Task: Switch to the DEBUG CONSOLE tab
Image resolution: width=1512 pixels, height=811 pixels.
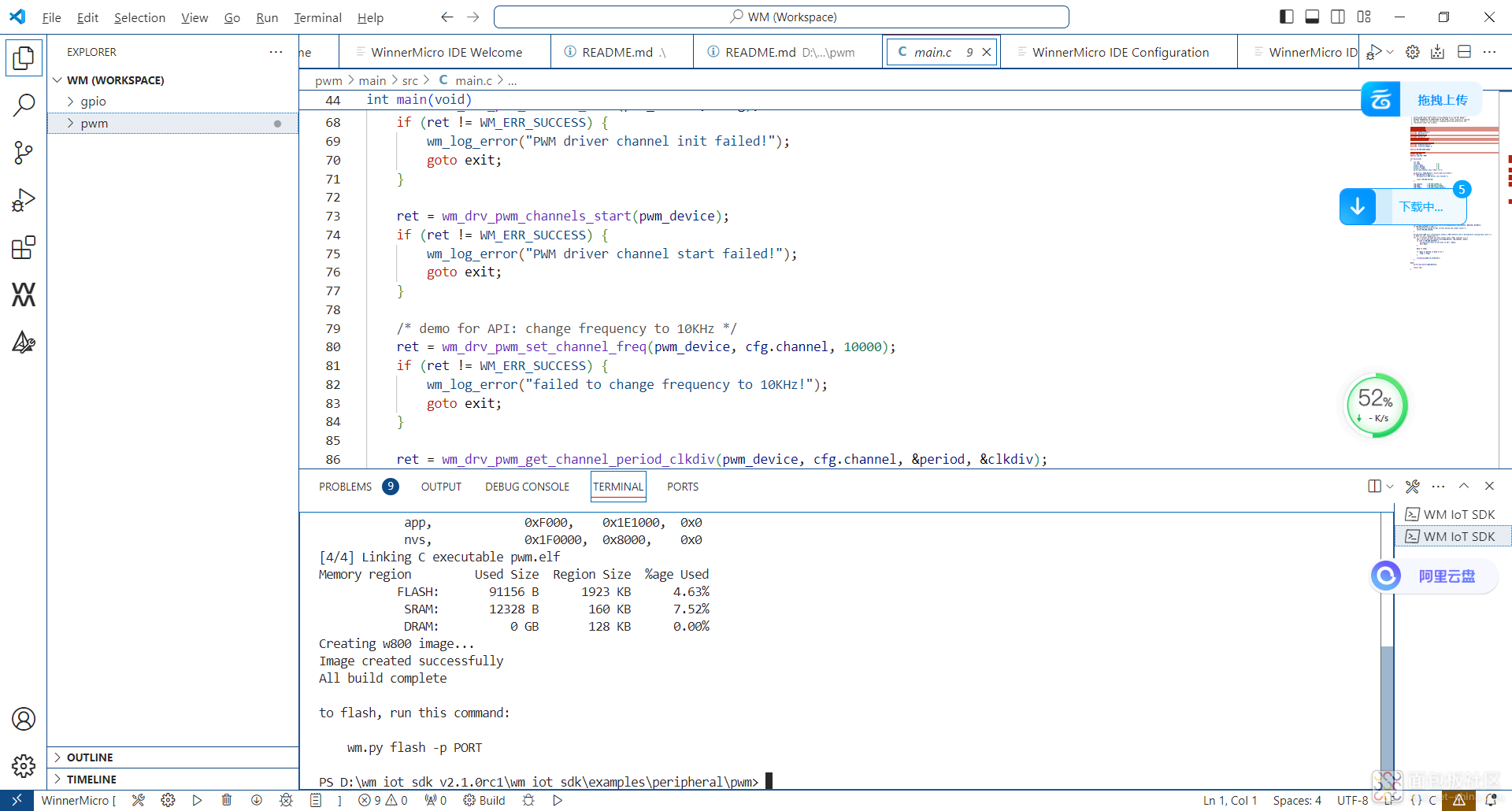Action: 527,487
